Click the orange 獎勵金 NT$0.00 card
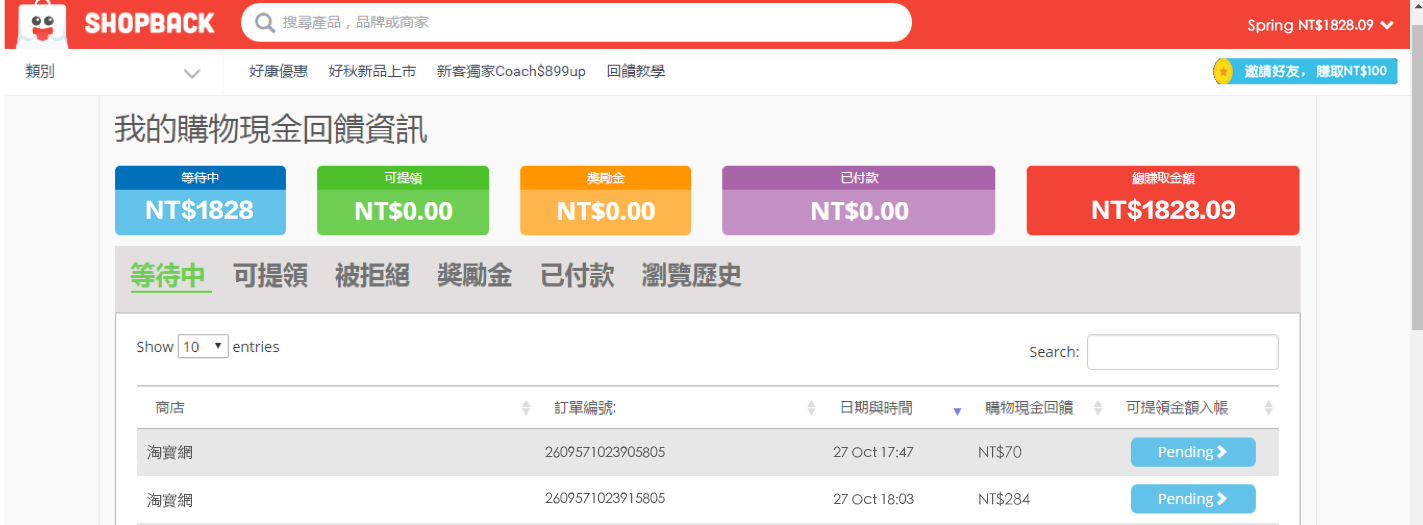Screen dimensions: 1423x525 (605, 200)
